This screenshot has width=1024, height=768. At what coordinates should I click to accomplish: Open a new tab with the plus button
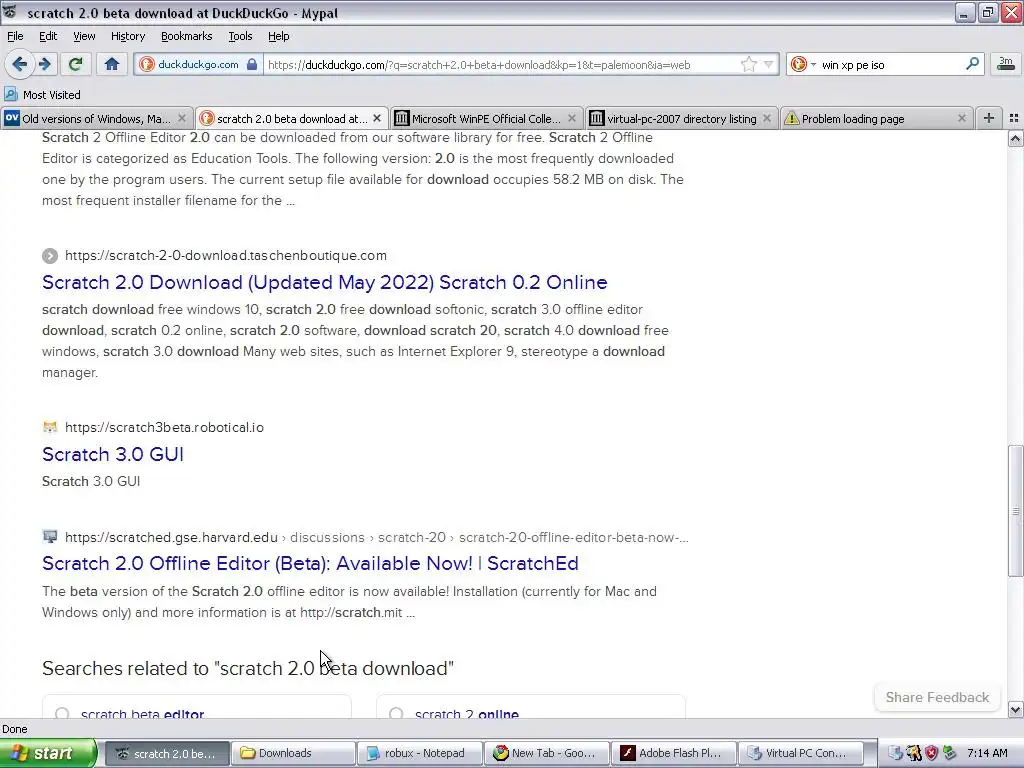989,118
